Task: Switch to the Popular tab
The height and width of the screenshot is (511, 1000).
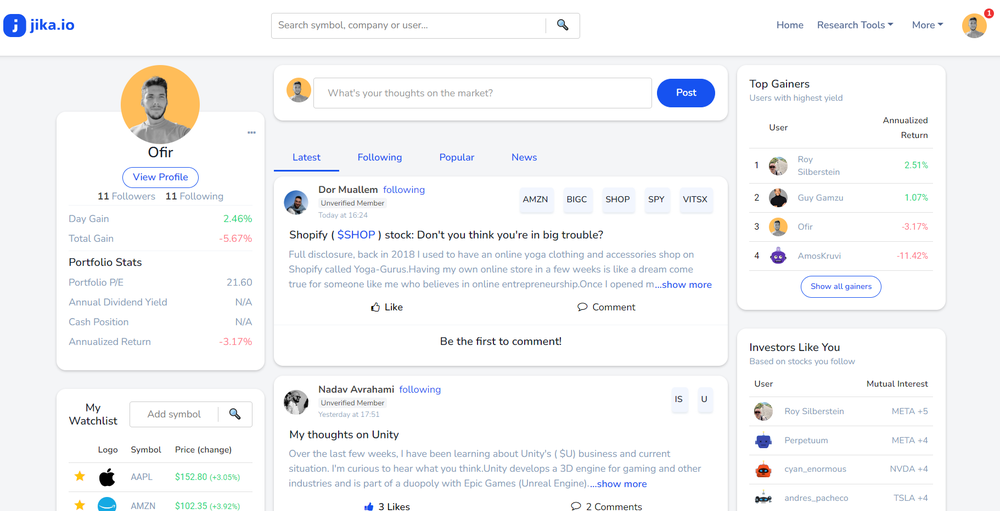Action: [x=457, y=158]
